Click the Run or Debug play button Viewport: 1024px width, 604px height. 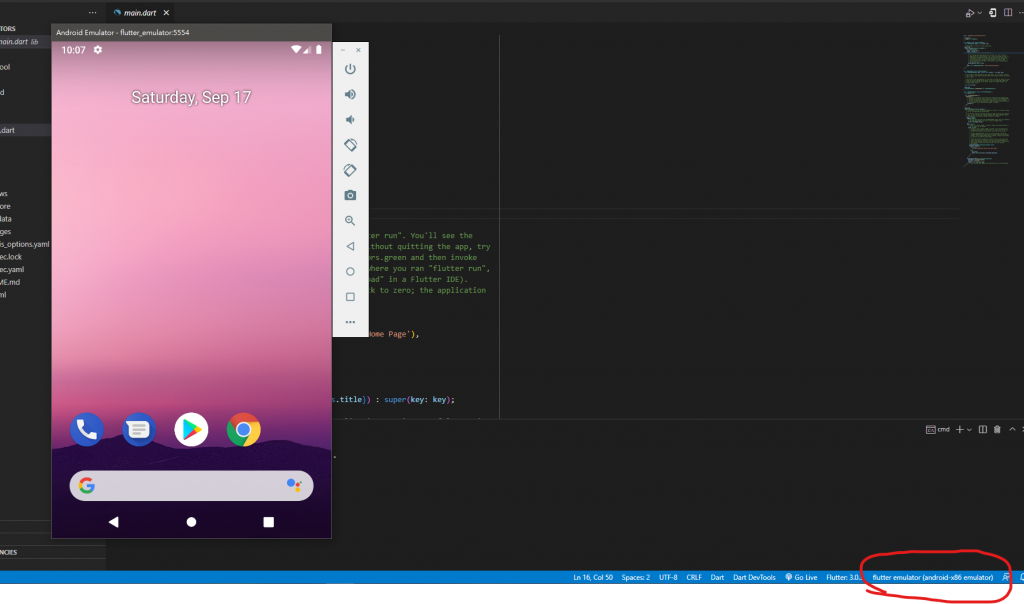970,12
